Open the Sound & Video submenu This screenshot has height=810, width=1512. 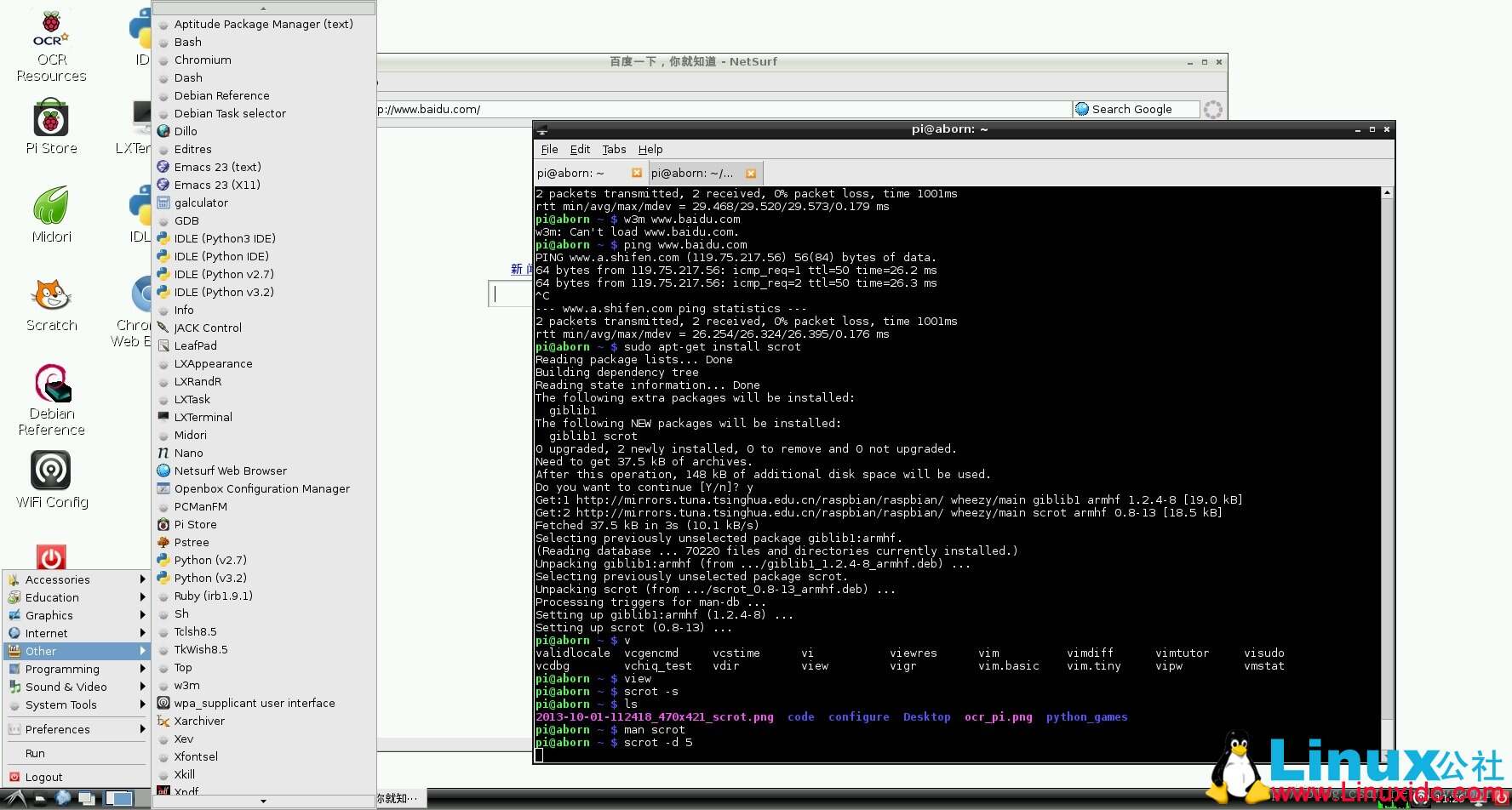(77, 687)
